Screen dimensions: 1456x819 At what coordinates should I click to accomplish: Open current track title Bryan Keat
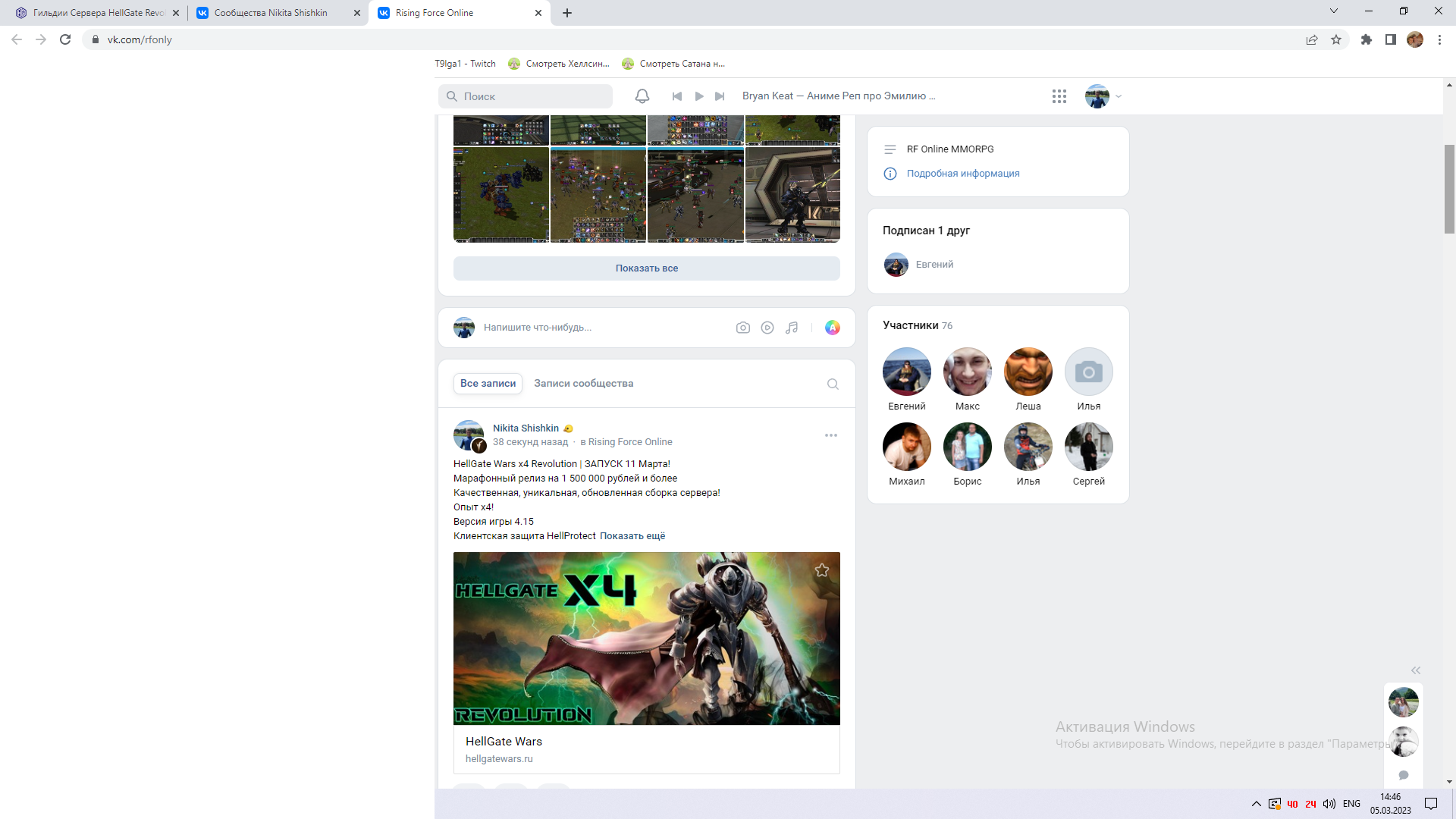click(x=839, y=96)
